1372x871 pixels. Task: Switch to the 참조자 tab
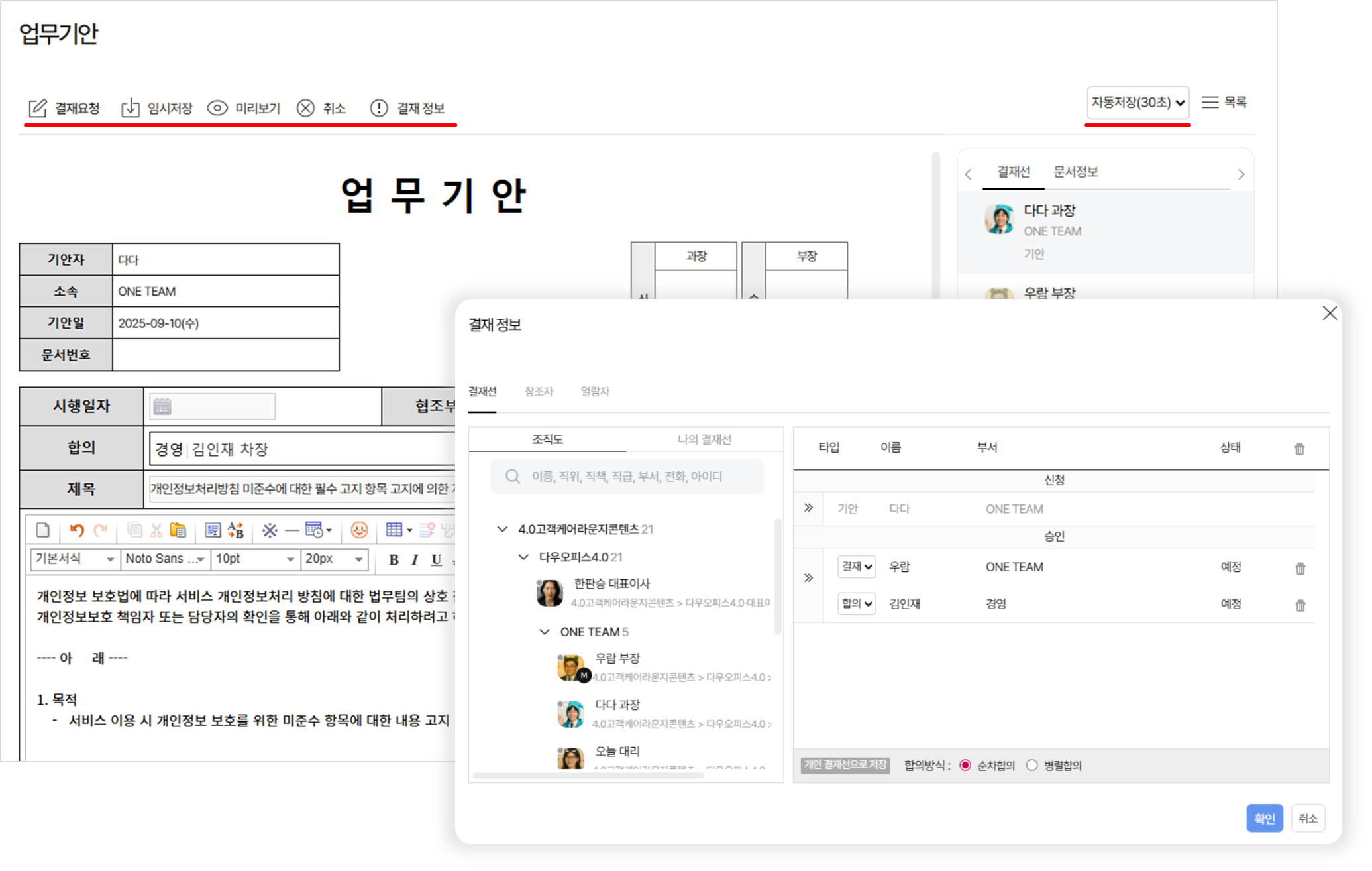coord(538,392)
